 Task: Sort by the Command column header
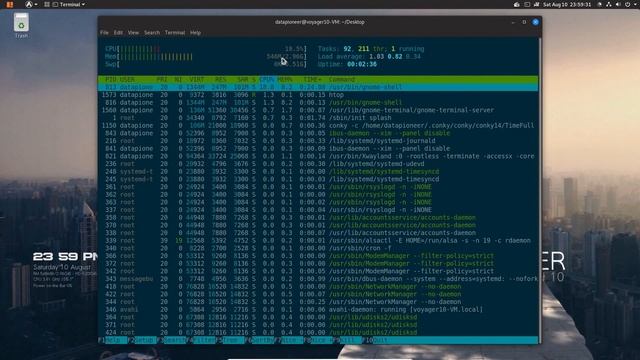click(342, 80)
